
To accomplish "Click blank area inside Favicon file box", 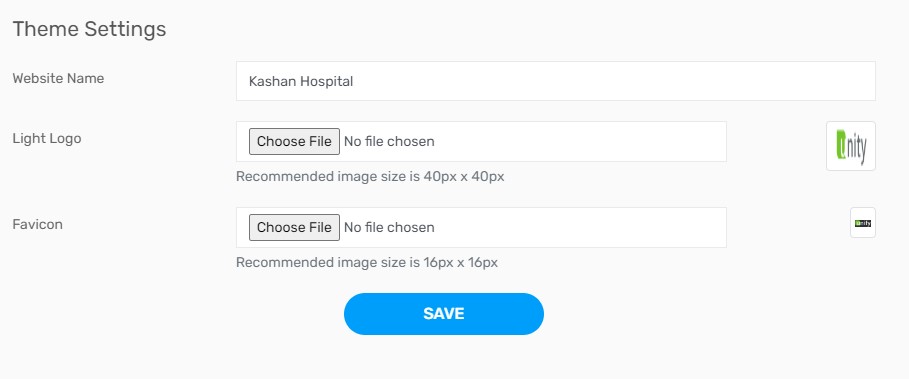I will pos(580,227).
